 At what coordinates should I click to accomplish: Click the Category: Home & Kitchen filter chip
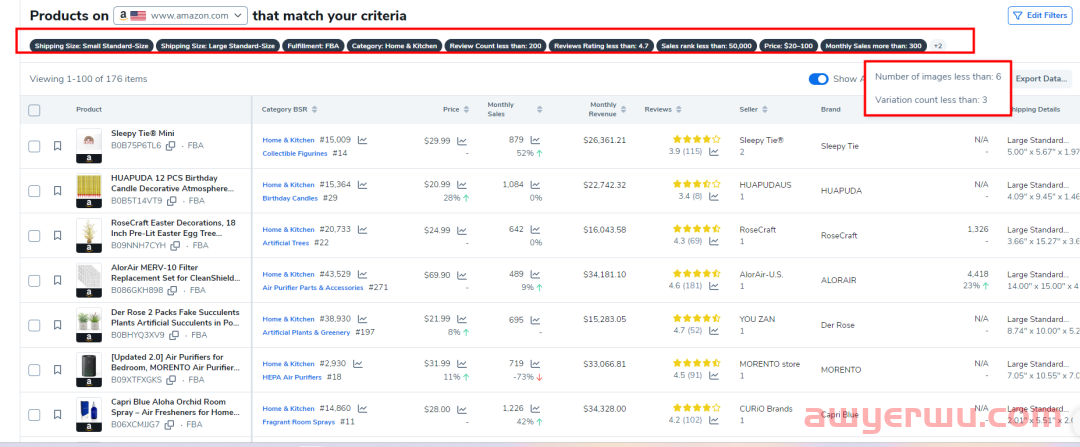pos(394,46)
